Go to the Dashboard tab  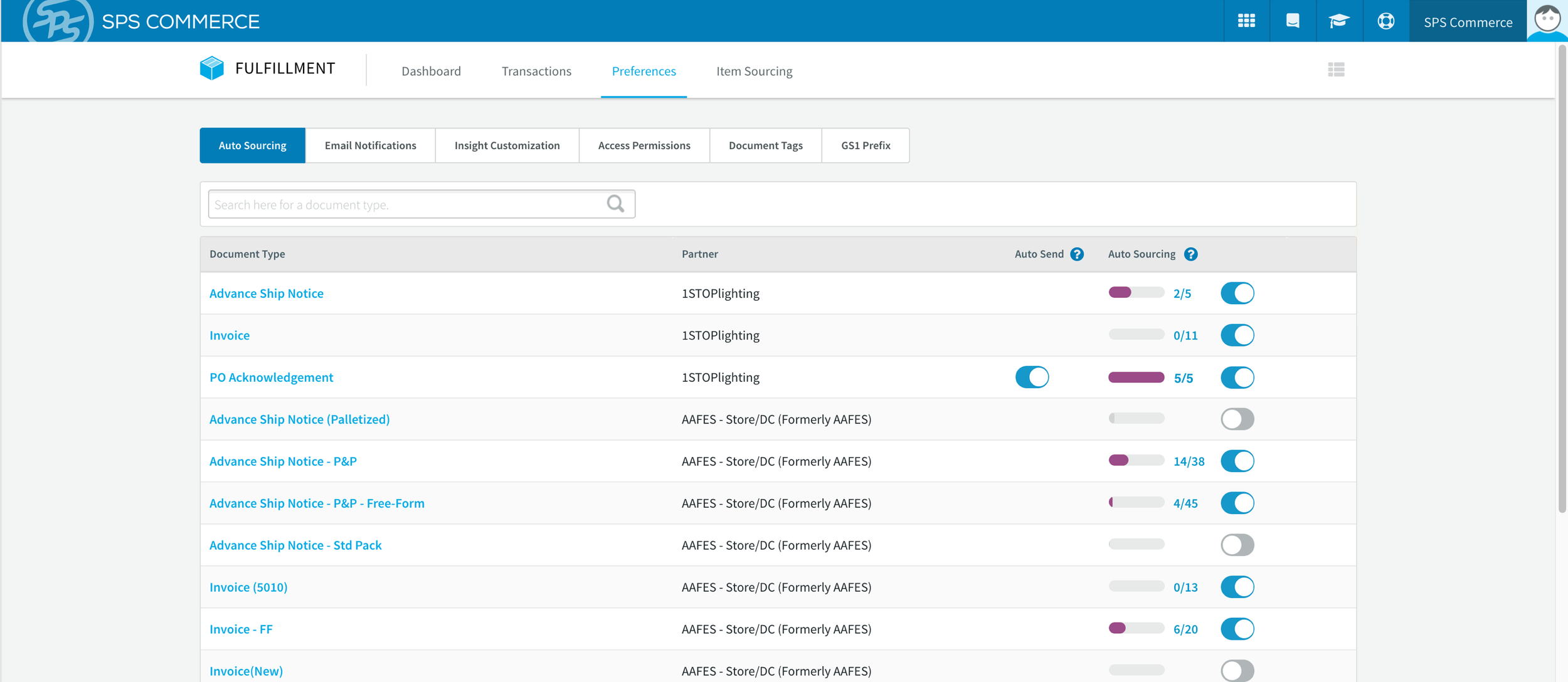pyautogui.click(x=431, y=71)
